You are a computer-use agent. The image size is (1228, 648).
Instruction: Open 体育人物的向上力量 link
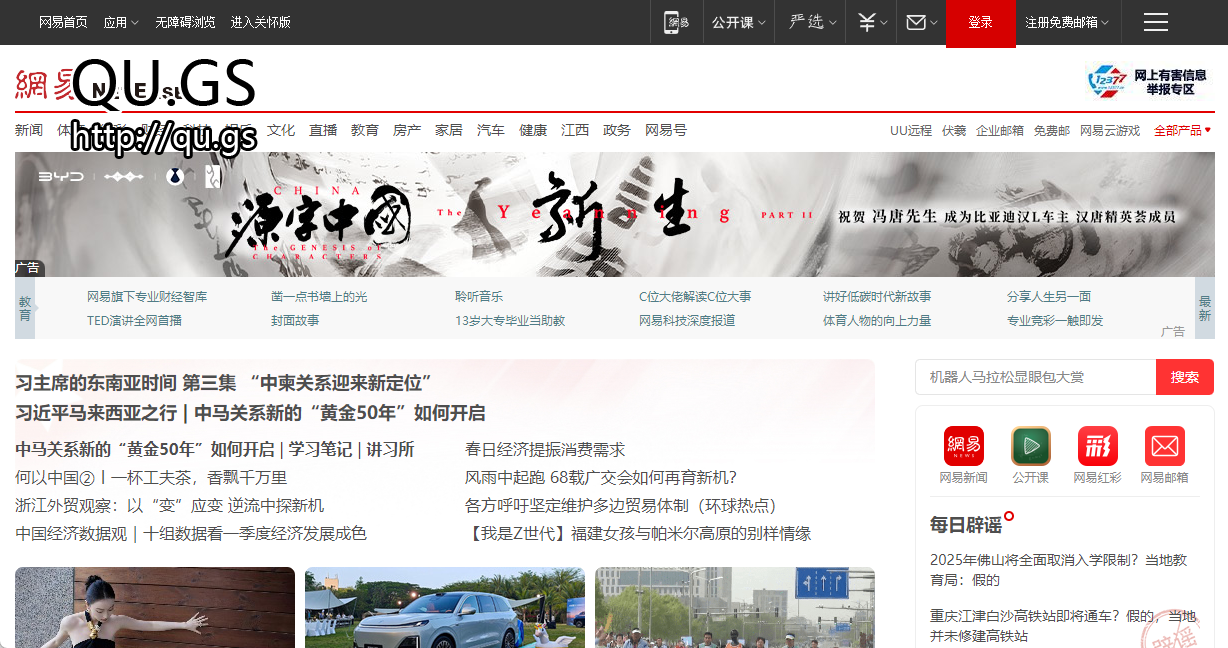click(877, 321)
